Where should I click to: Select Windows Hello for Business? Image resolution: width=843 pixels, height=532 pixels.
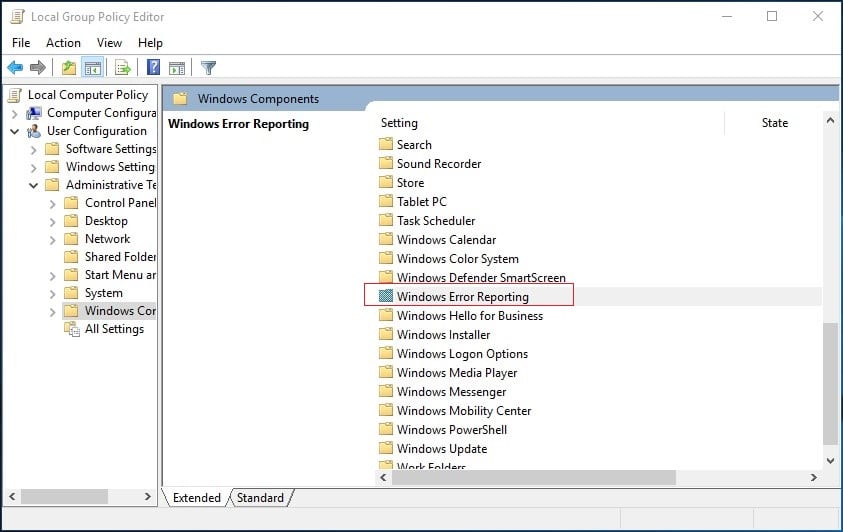(470, 315)
